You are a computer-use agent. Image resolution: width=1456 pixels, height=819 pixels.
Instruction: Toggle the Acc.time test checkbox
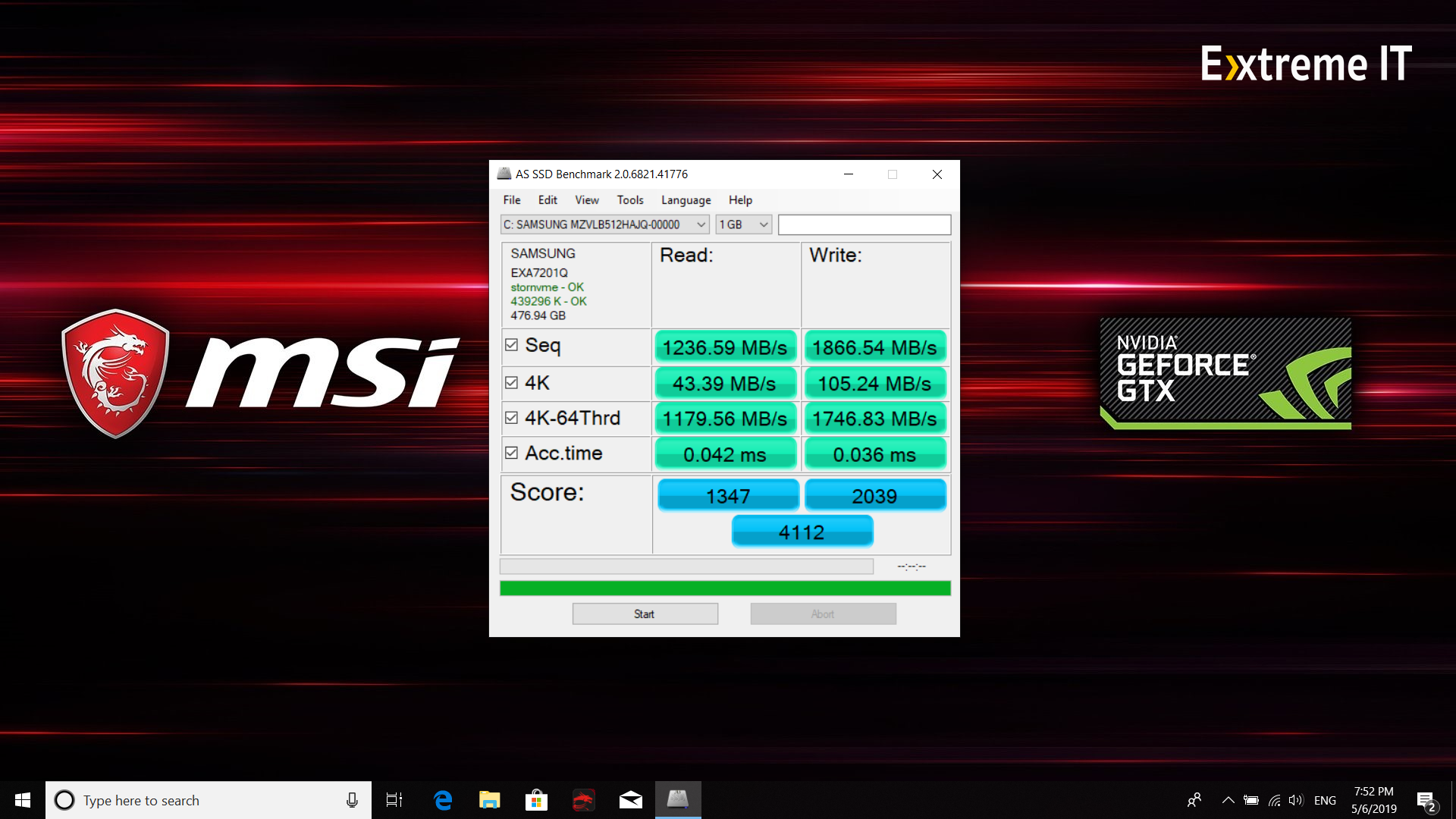pyautogui.click(x=512, y=453)
